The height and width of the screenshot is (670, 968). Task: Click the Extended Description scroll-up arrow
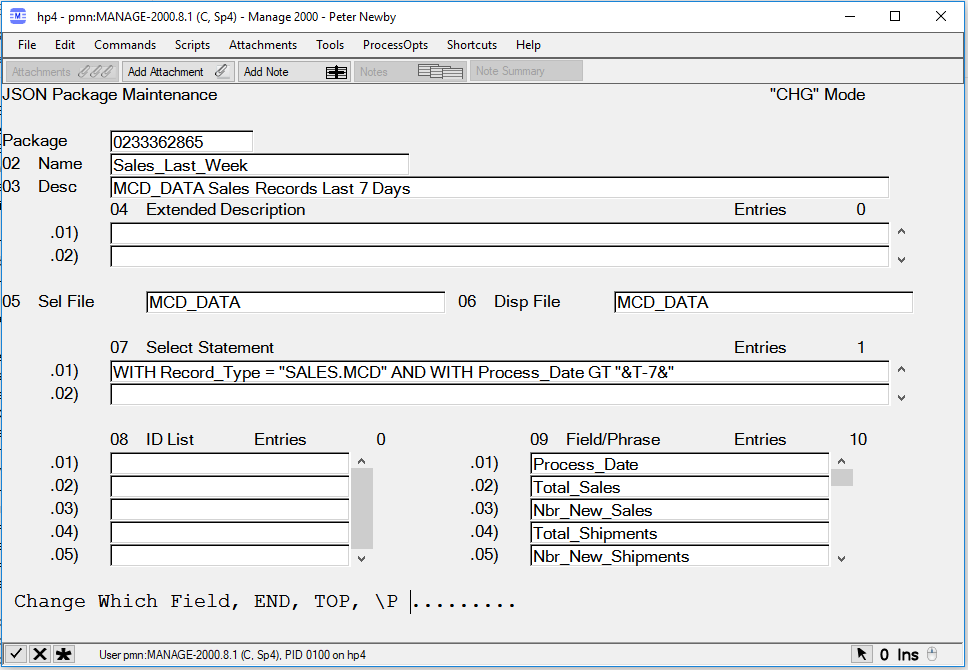point(901,232)
